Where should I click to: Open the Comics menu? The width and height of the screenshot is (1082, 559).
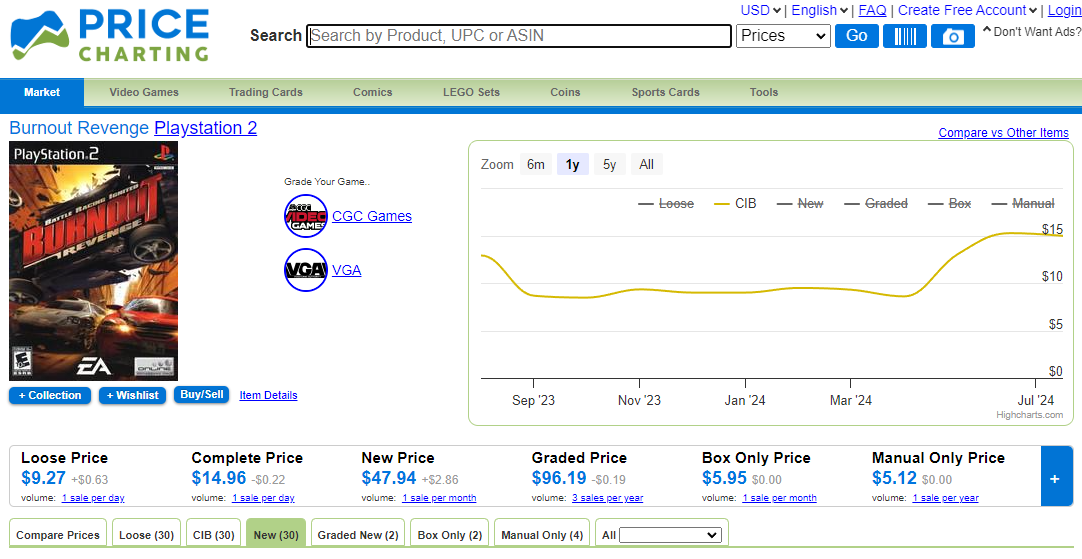tap(373, 92)
